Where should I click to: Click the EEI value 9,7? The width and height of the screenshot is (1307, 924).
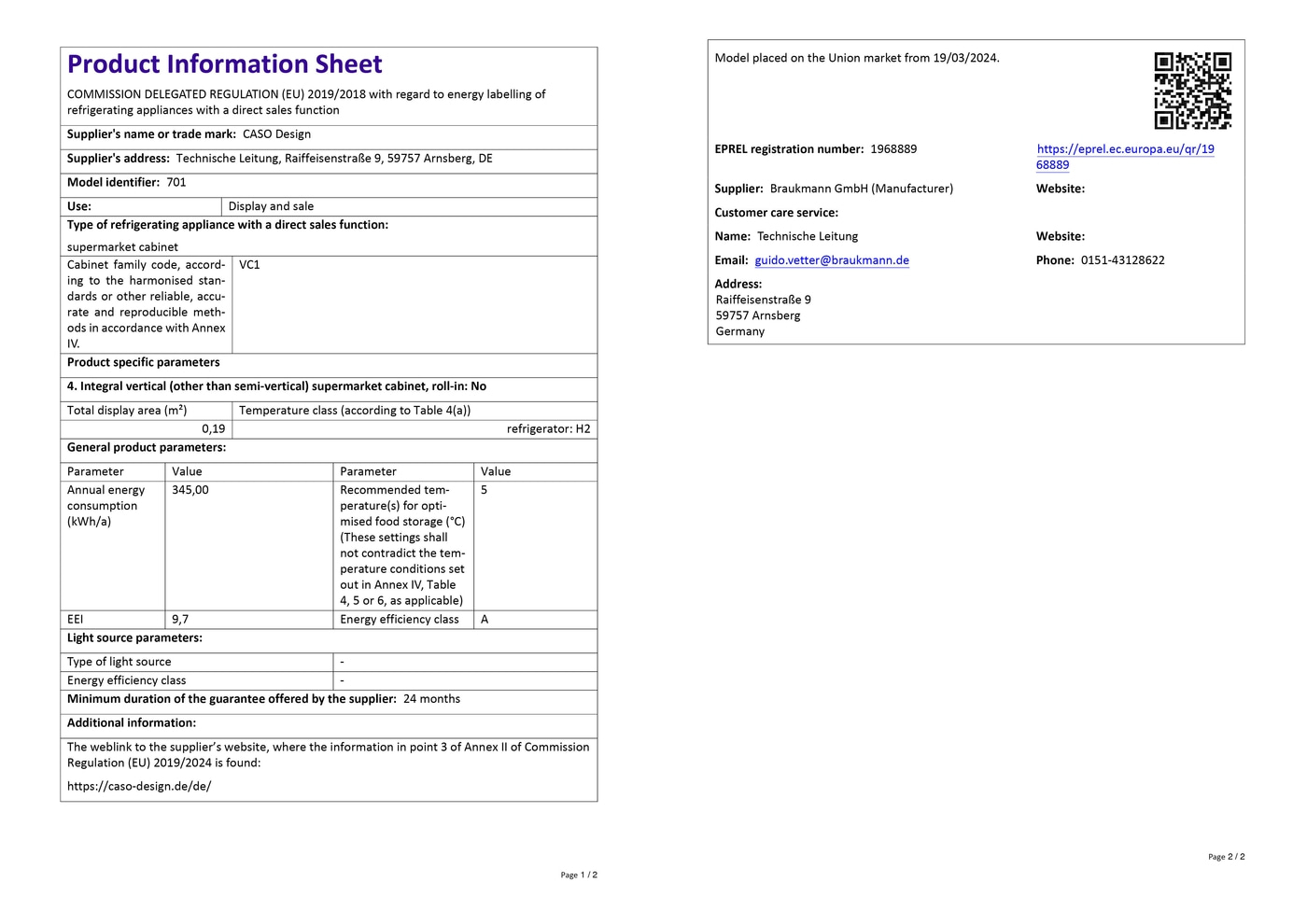tap(180, 620)
